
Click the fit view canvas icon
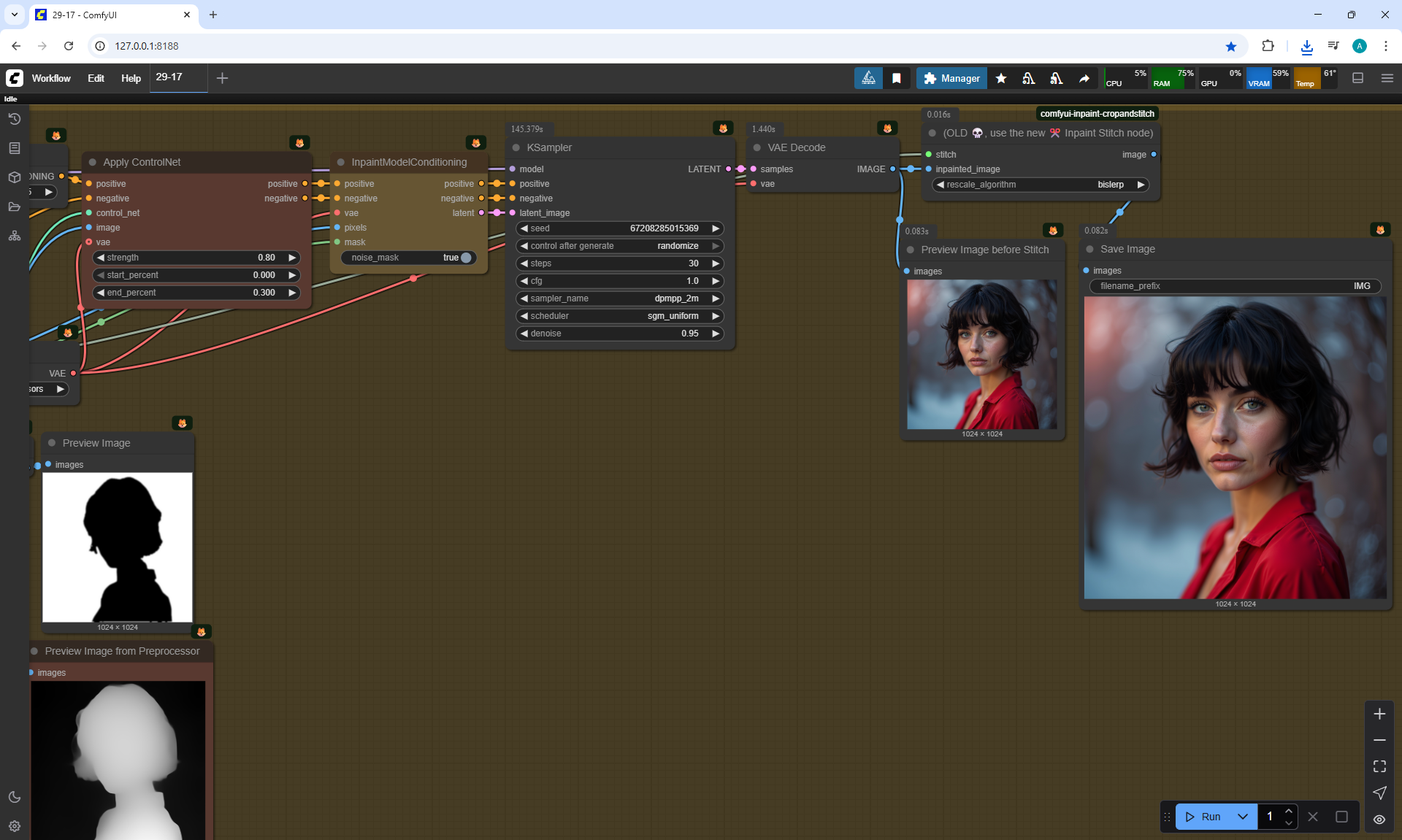click(1379, 766)
